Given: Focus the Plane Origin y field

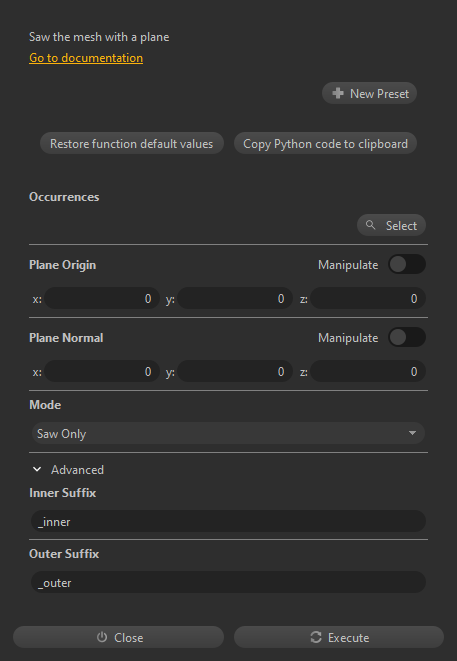Looking at the screenshot, I should [235, 298].
